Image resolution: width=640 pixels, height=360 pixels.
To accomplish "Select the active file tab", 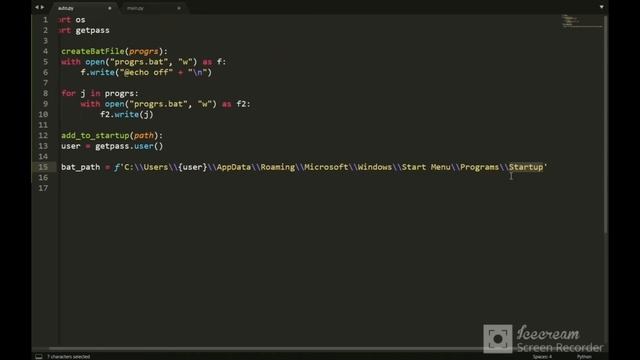I will tap(84, 8).
